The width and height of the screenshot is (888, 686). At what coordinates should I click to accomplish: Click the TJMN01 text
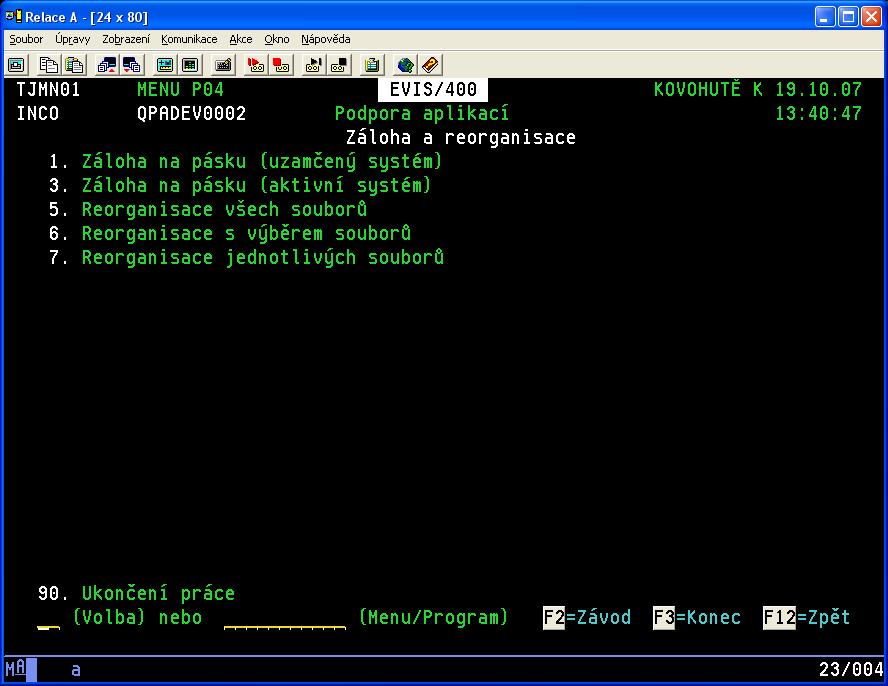click(48, 90)
